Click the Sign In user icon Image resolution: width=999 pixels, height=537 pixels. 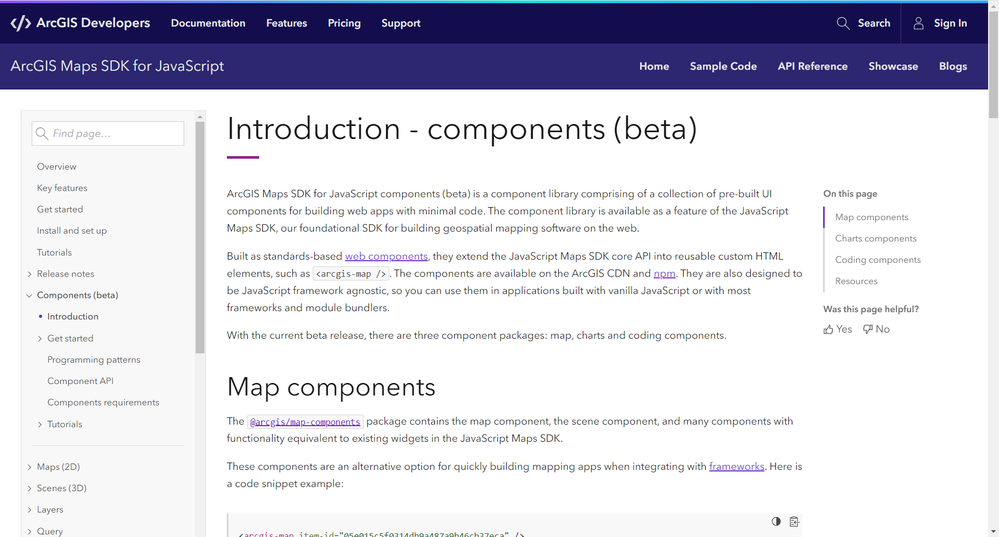tap(918, 23)
